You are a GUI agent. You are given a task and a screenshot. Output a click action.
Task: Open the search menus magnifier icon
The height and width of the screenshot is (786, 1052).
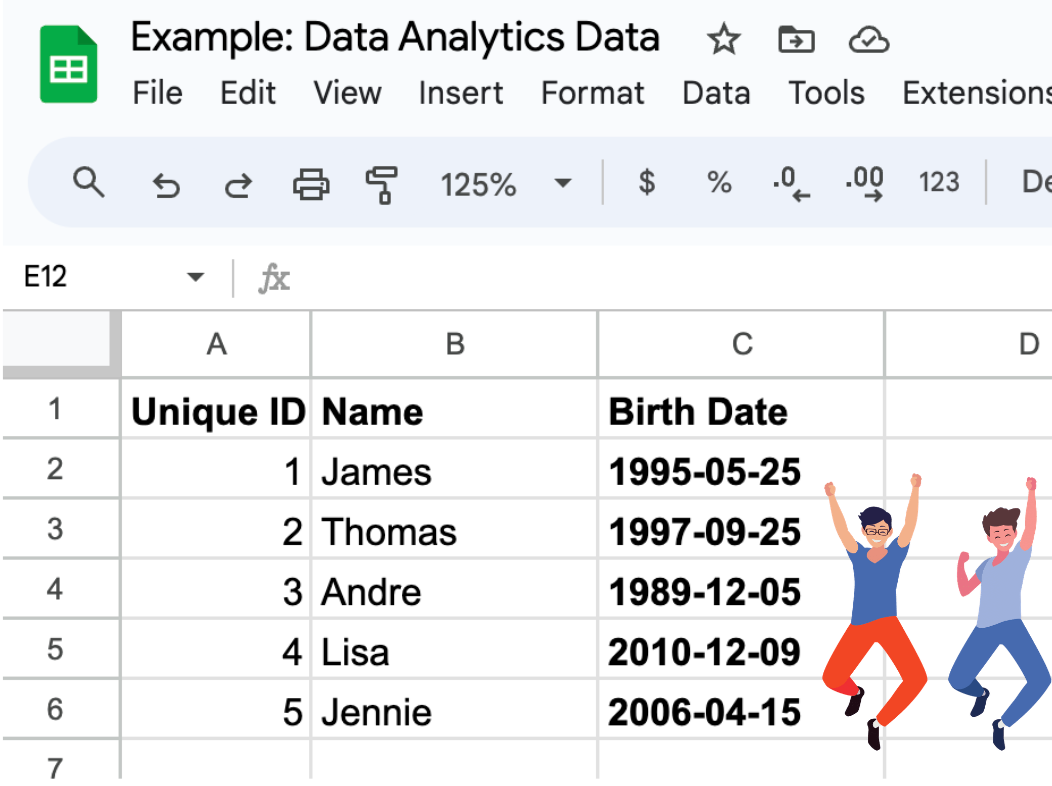click(x=89, y=182)
